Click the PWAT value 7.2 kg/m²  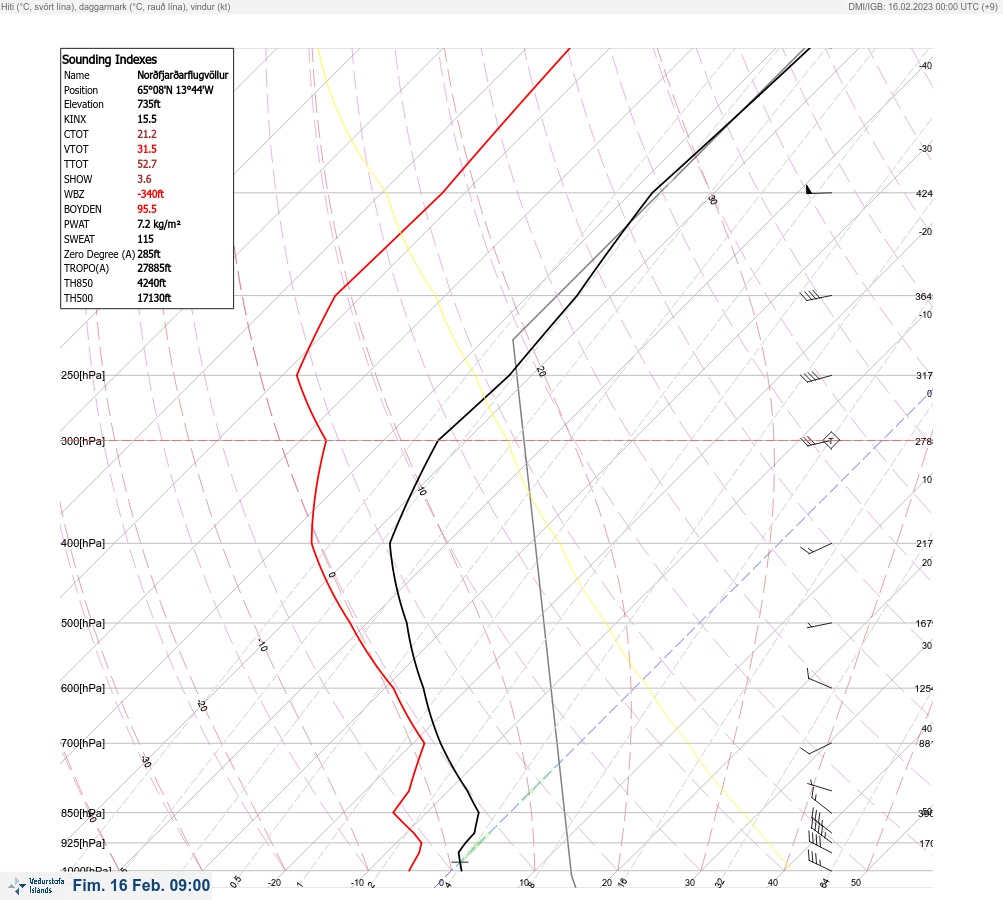[x=159, y=224]
